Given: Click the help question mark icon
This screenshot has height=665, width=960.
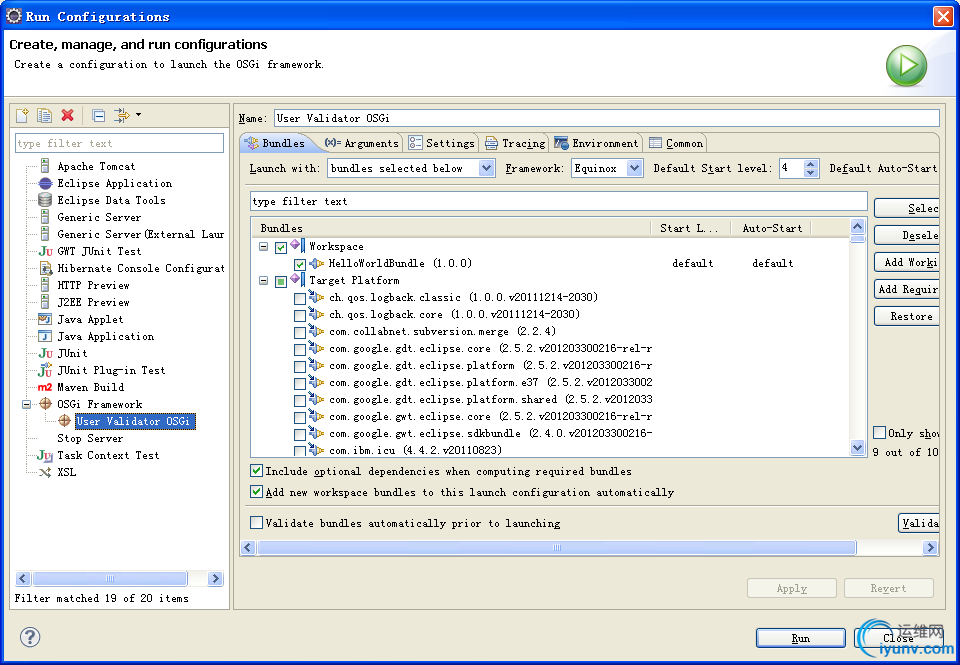Looking at the screenshot, I should click(30, 637).
